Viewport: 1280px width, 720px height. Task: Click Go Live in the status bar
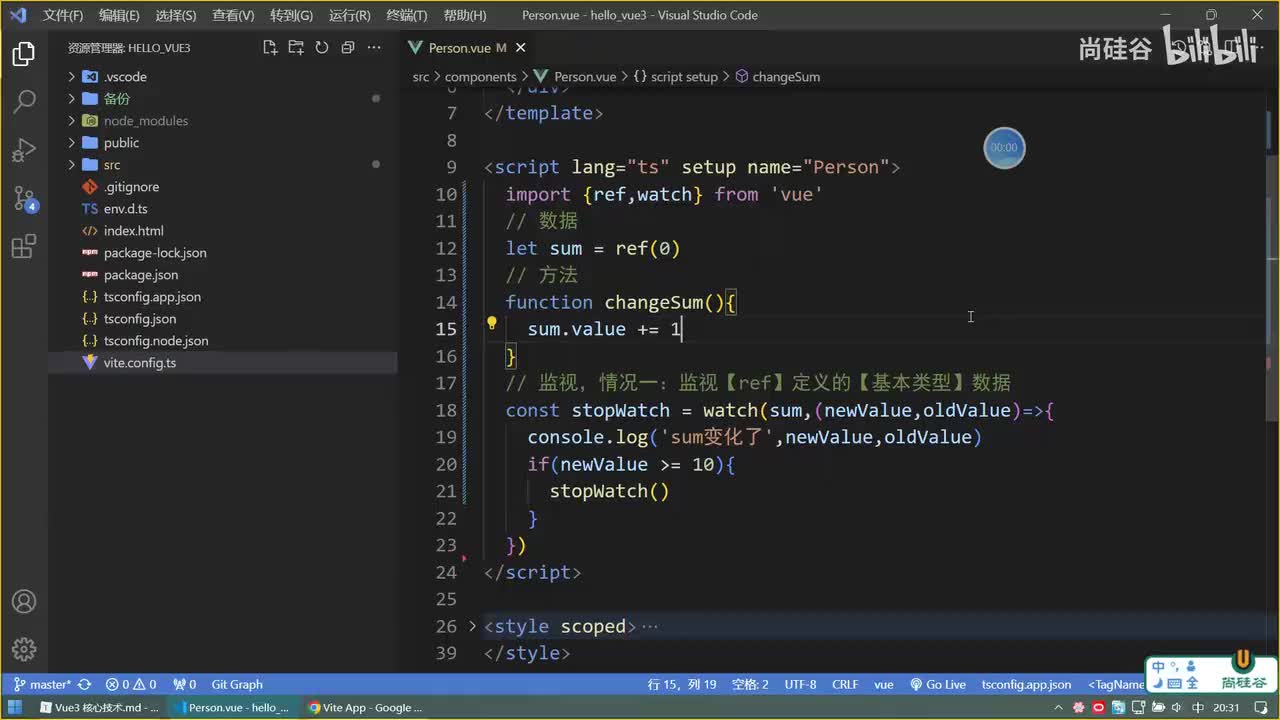(x=938, y=685)
